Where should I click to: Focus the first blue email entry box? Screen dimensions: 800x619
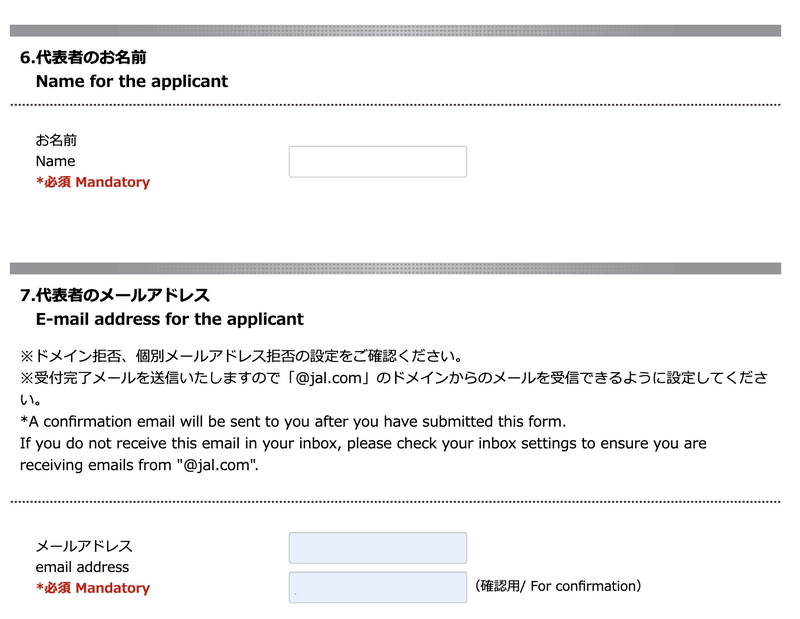[x=377, y=548]
